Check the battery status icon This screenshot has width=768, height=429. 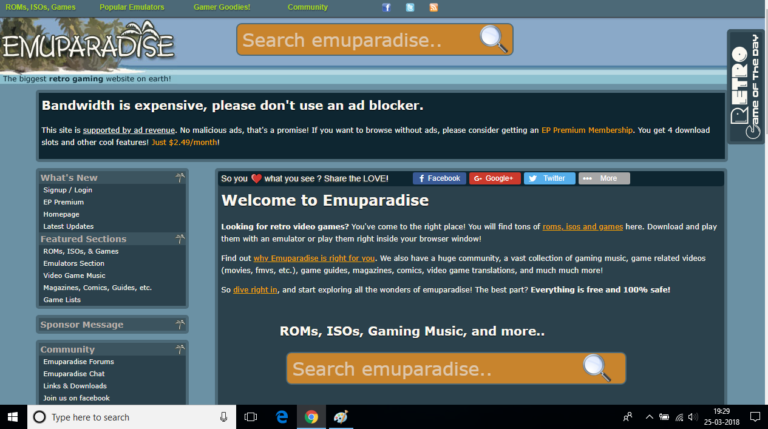point(664,417)
